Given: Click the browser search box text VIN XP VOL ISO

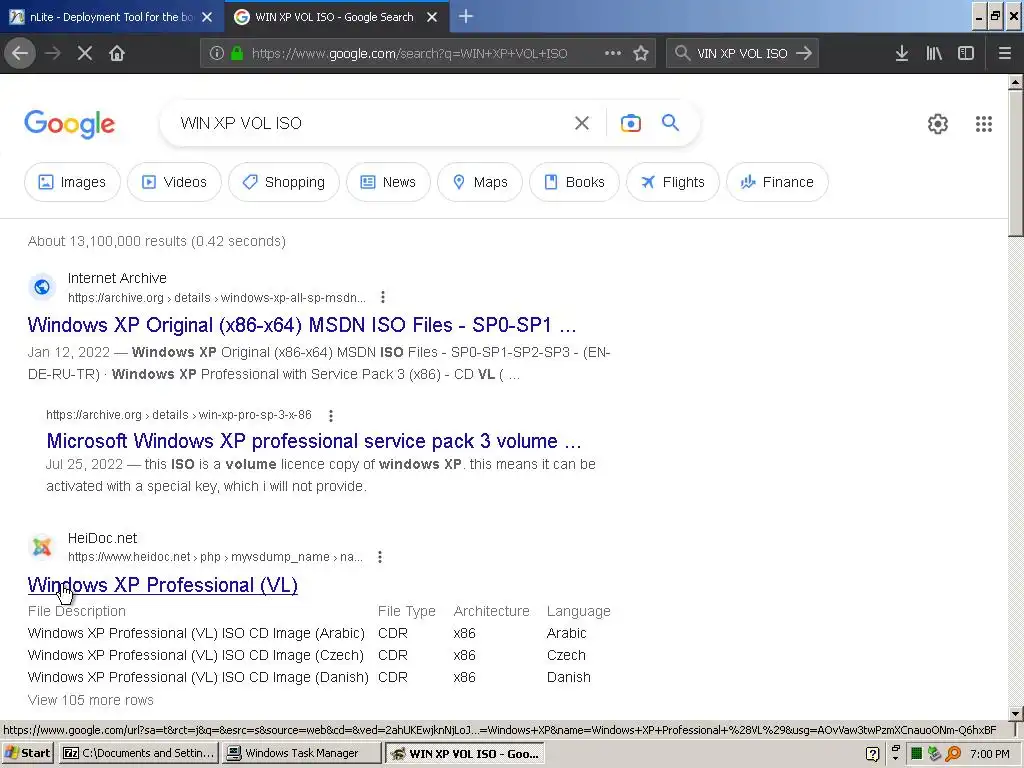Looking at the screenshot, I should pyautogui.click(x=743, y=53).
